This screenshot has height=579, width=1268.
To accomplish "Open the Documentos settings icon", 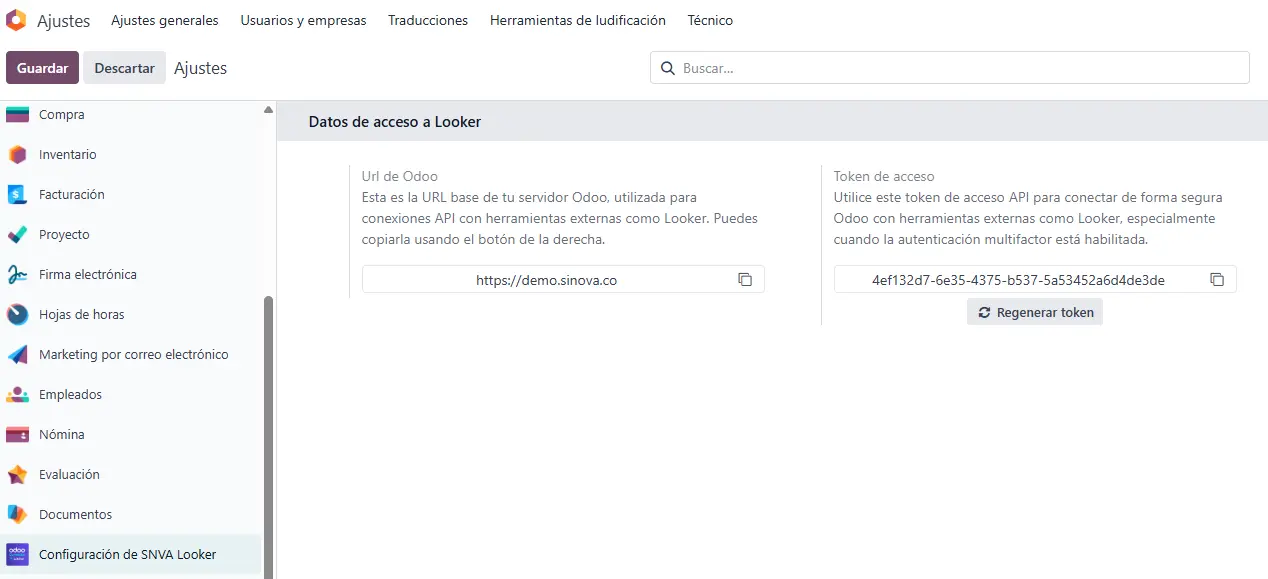I will (x=17, y=515).
